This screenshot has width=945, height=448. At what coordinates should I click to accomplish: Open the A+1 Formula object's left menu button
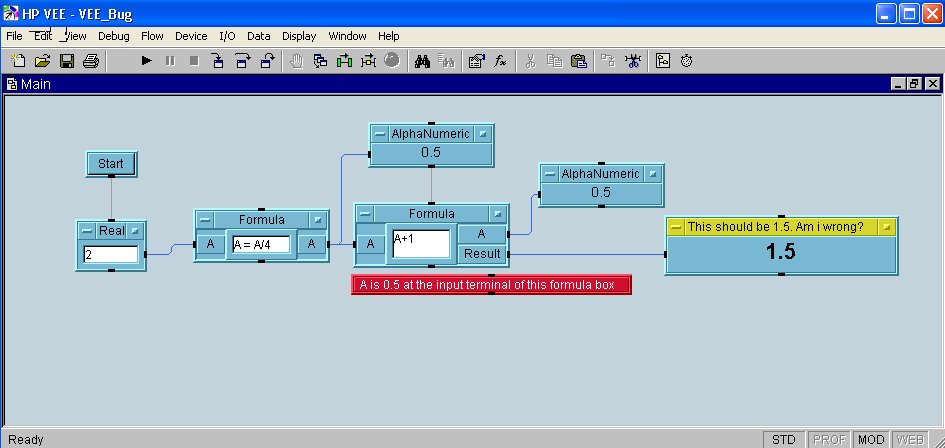point(367,214)
